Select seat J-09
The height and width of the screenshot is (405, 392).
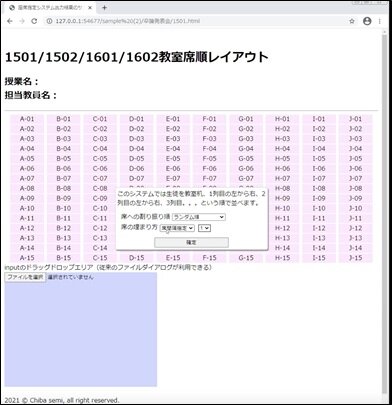click(x=355, y=198)
